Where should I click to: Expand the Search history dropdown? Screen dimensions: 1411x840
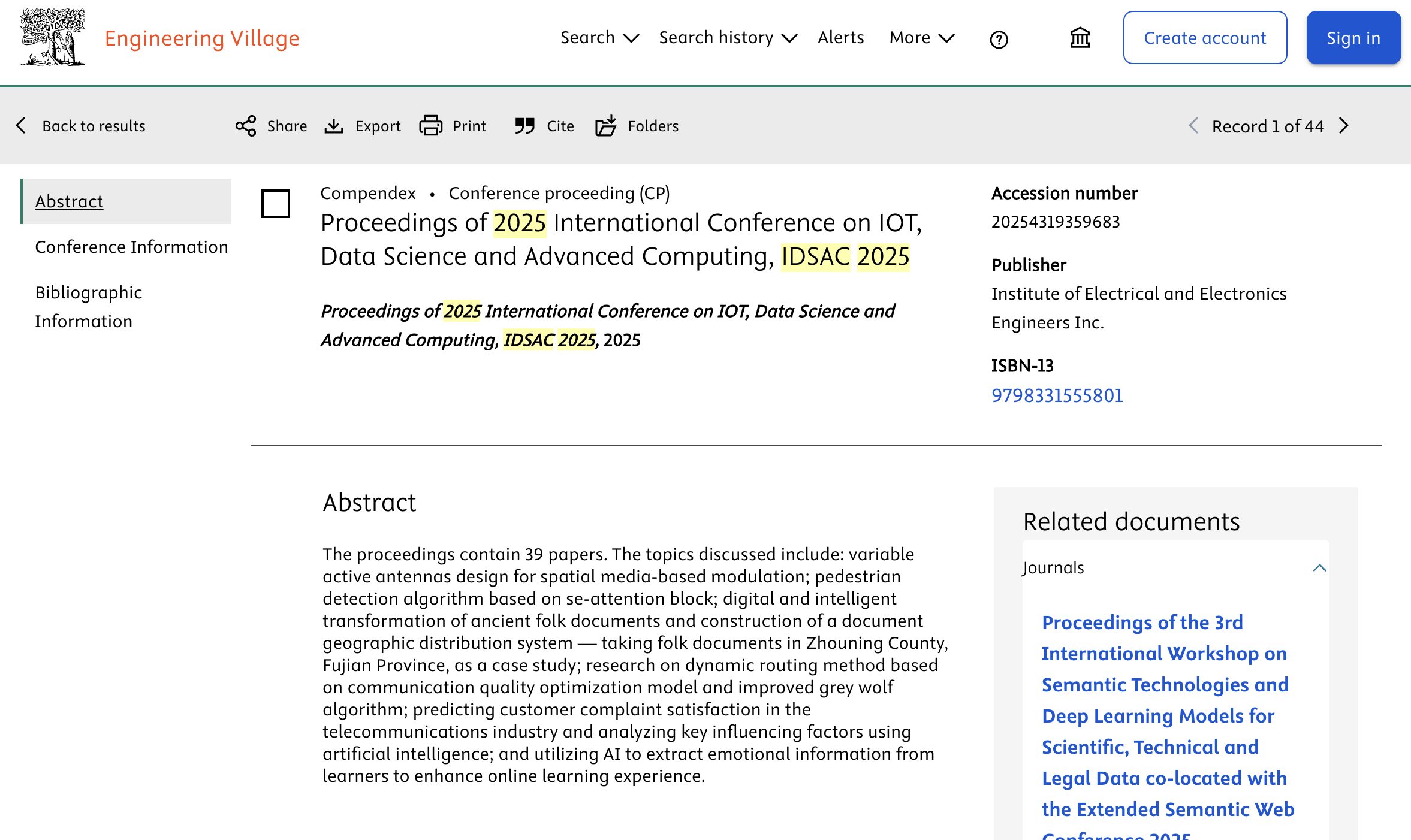(728, 38)
